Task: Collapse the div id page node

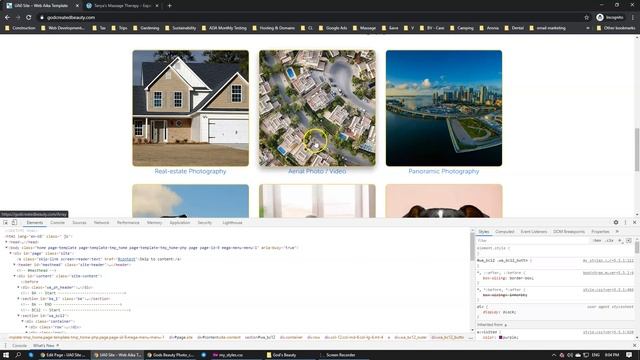Action: 11,253
